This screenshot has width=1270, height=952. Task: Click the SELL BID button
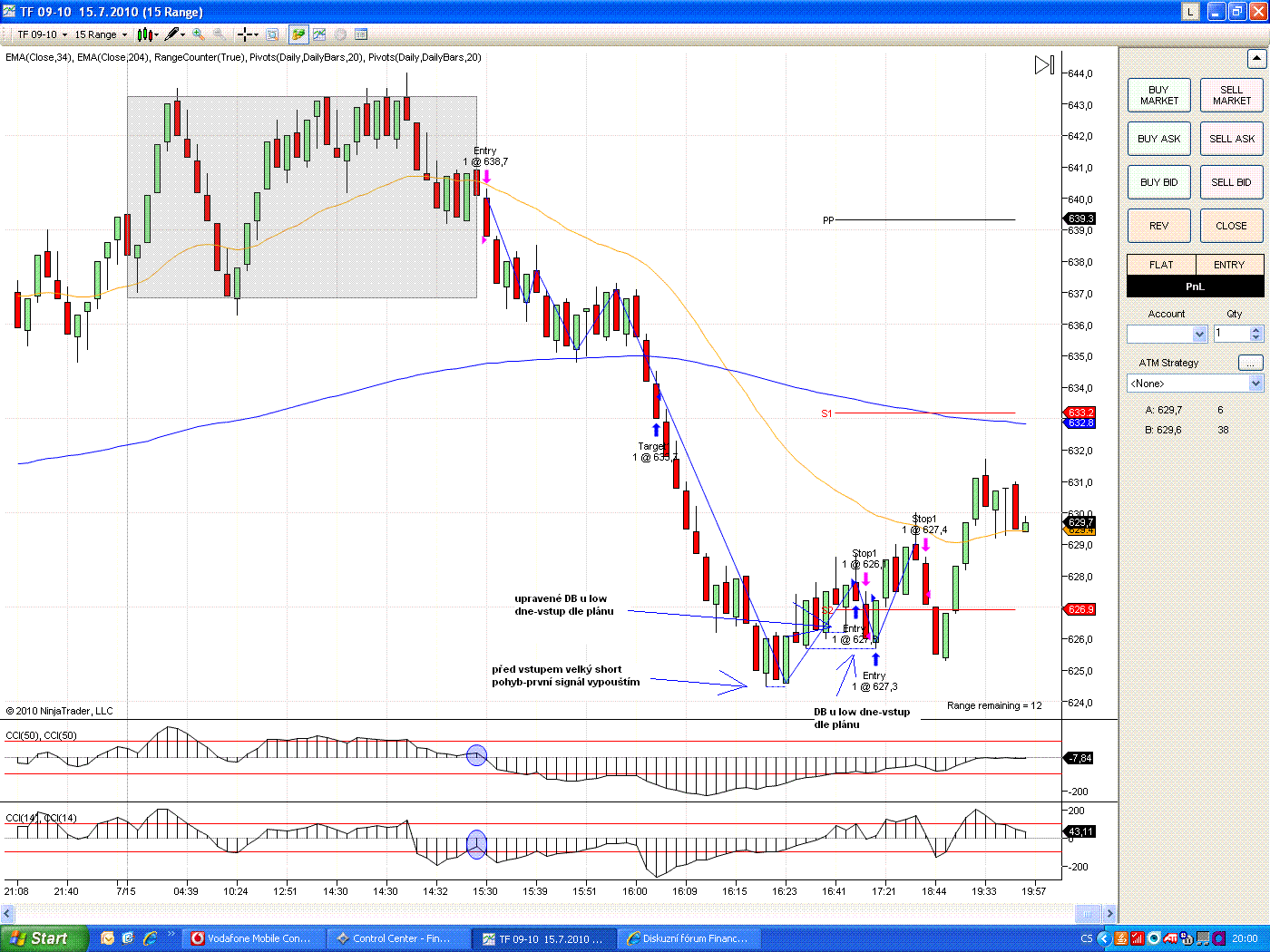tap(1232, 182)
